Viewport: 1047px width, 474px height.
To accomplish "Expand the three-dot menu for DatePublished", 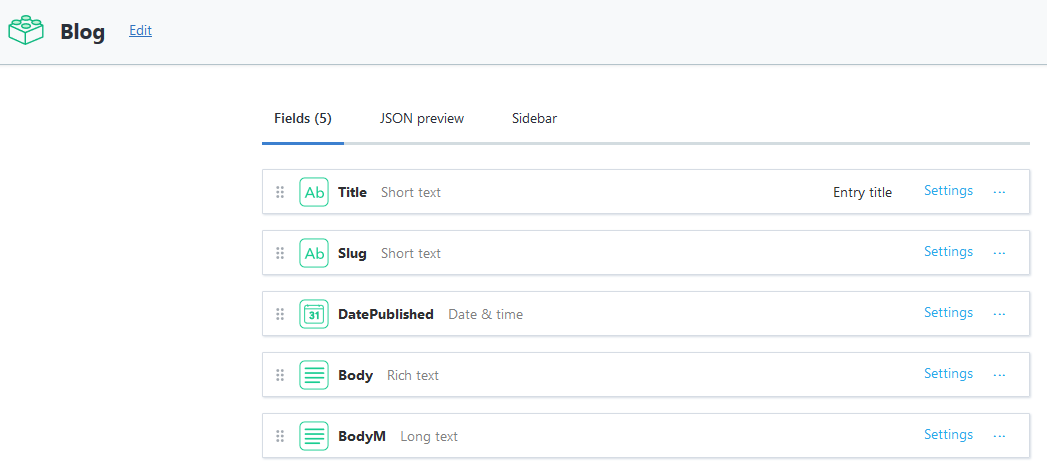I will click(999, 314).
